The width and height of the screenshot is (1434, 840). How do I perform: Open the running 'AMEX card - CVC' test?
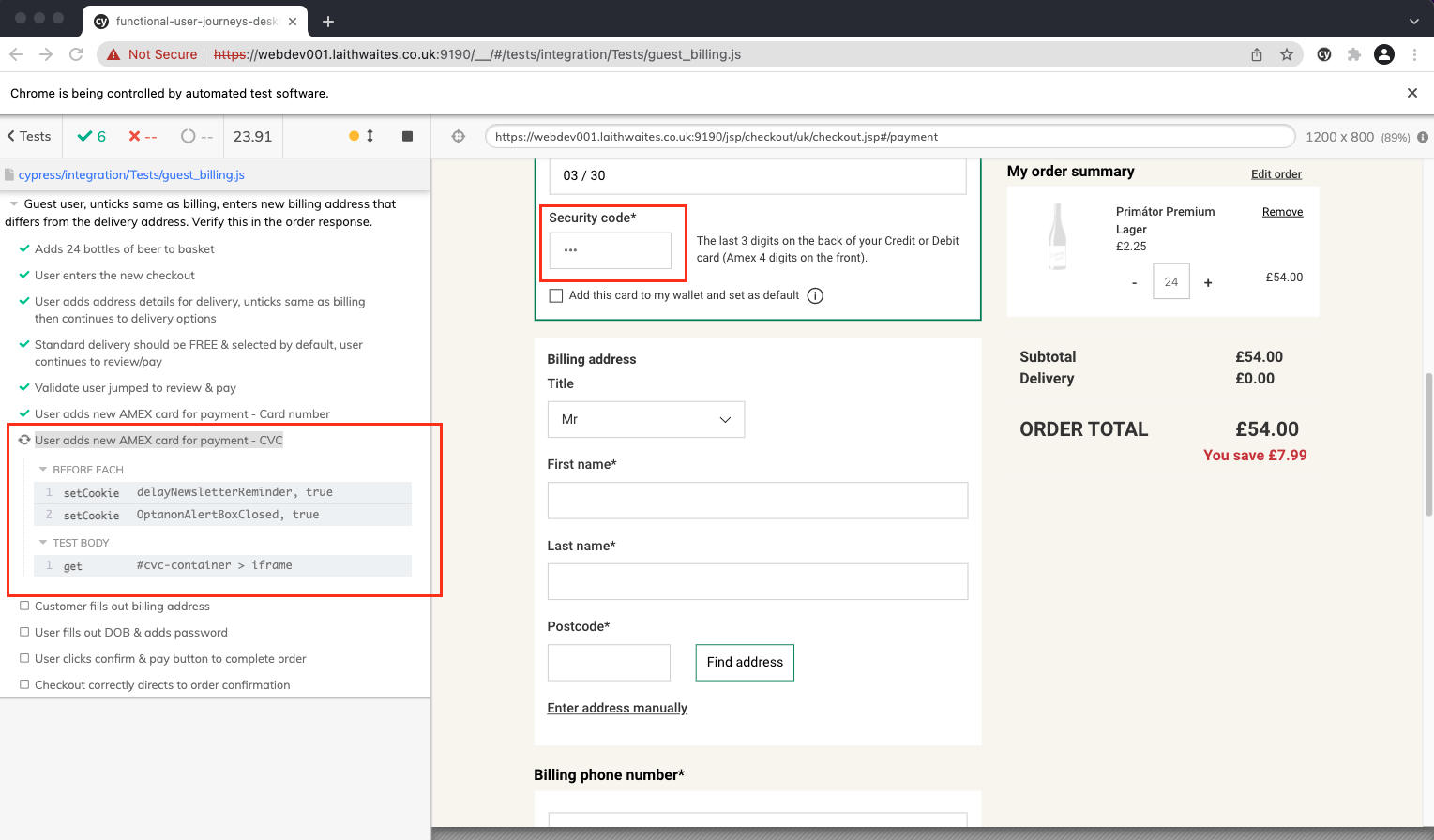(158, 440)
